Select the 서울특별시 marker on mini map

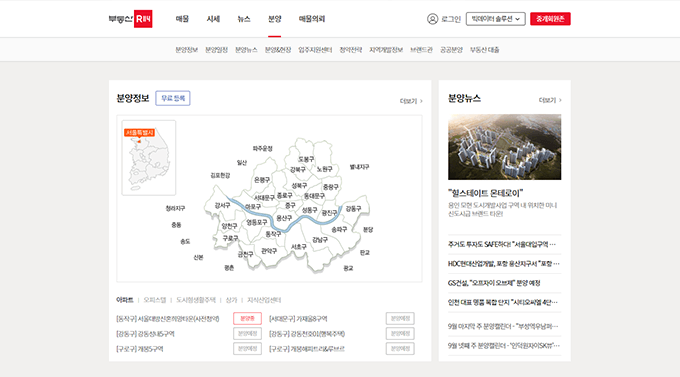pos(140,133)
